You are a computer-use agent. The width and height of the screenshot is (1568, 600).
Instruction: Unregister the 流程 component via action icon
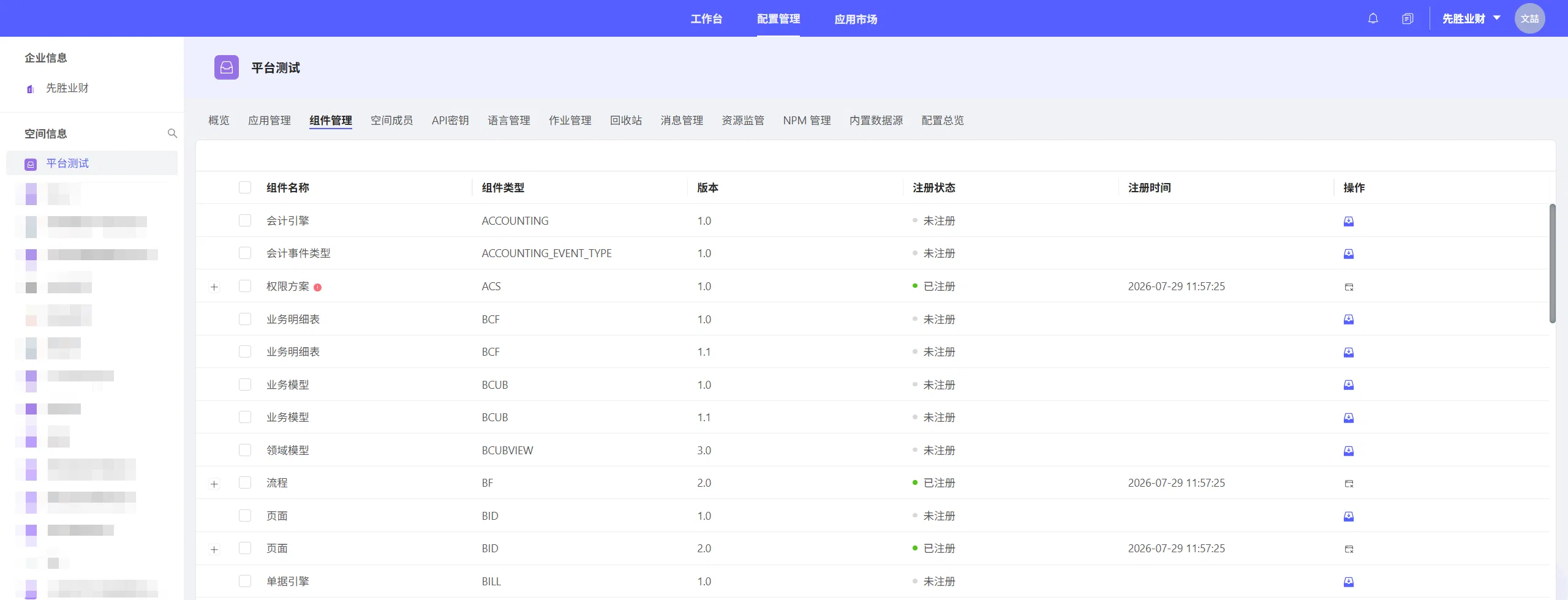click(x=1349, y=483)
